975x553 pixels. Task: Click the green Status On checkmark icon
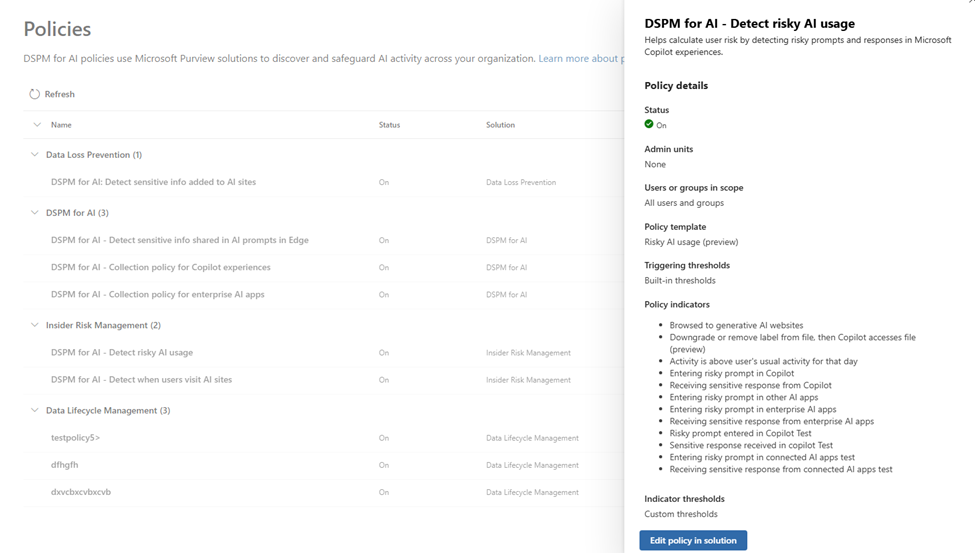[x=649, y=124]
